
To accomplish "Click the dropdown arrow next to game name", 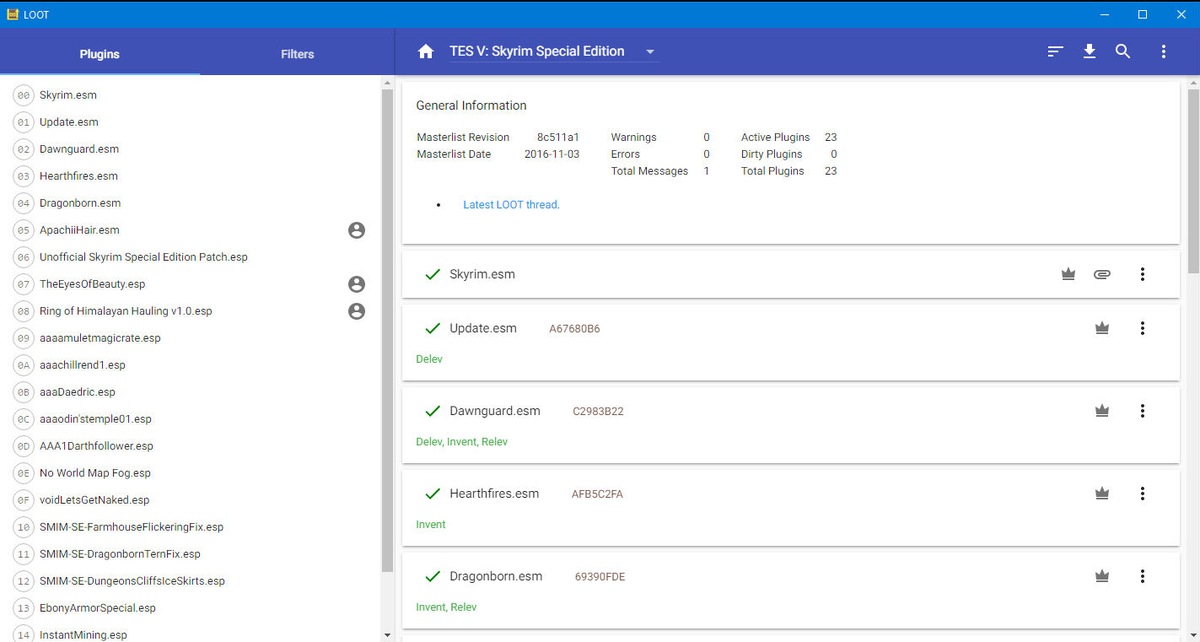I will [x=649, y=52].
